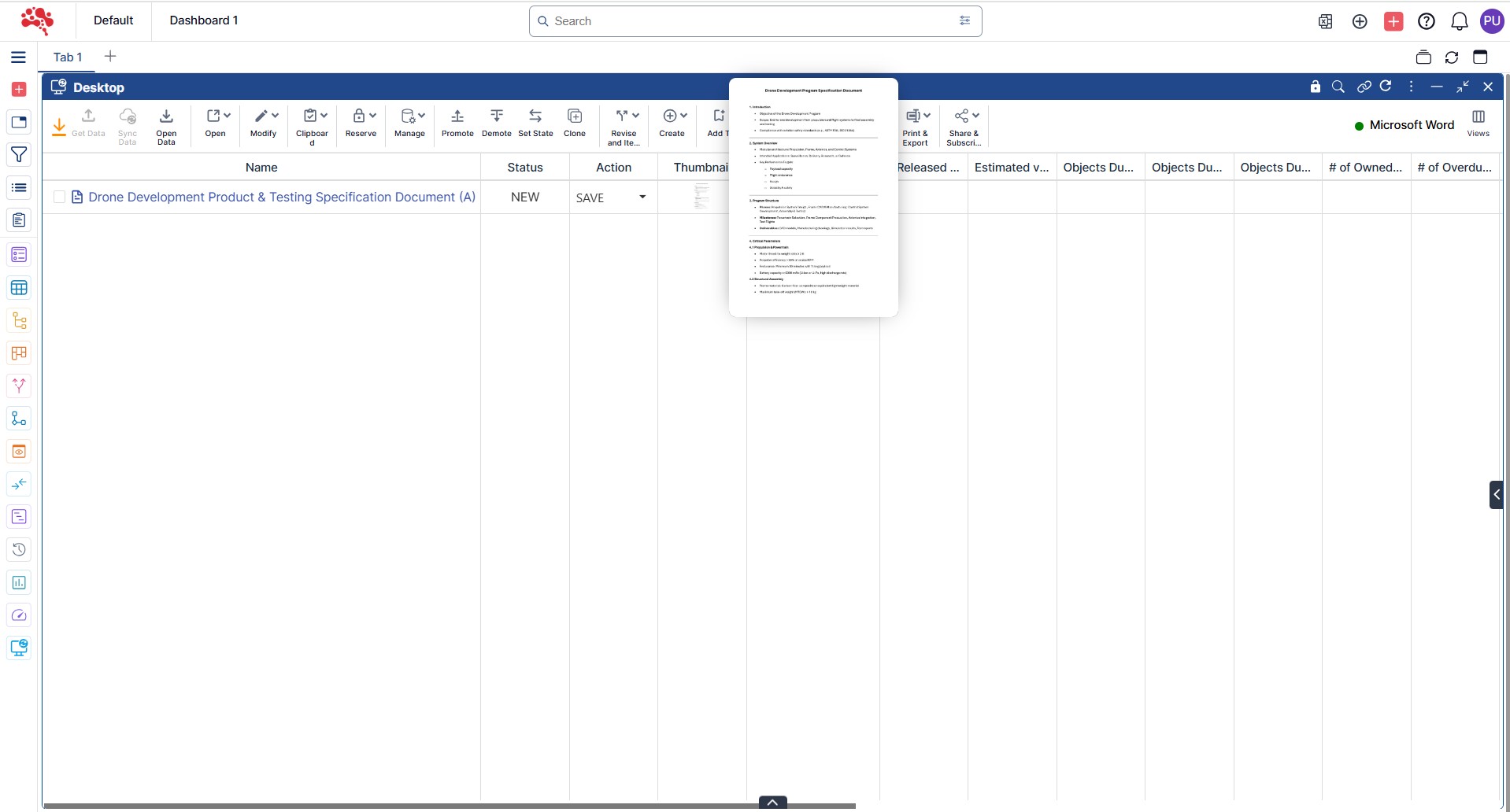Screen dimensions: 1510x812
Task: Open the SAVE action dropdown
Action: [x=642, y=197]
